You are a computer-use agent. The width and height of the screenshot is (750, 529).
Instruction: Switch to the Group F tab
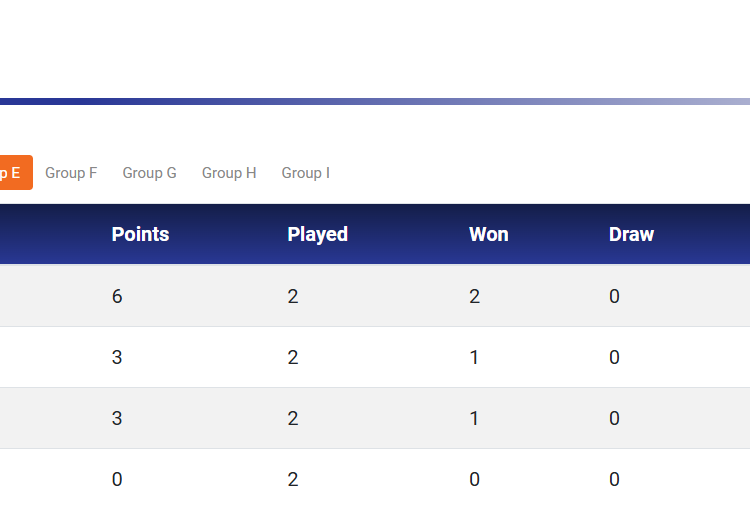pyautogui.click(x=71, y=173)
